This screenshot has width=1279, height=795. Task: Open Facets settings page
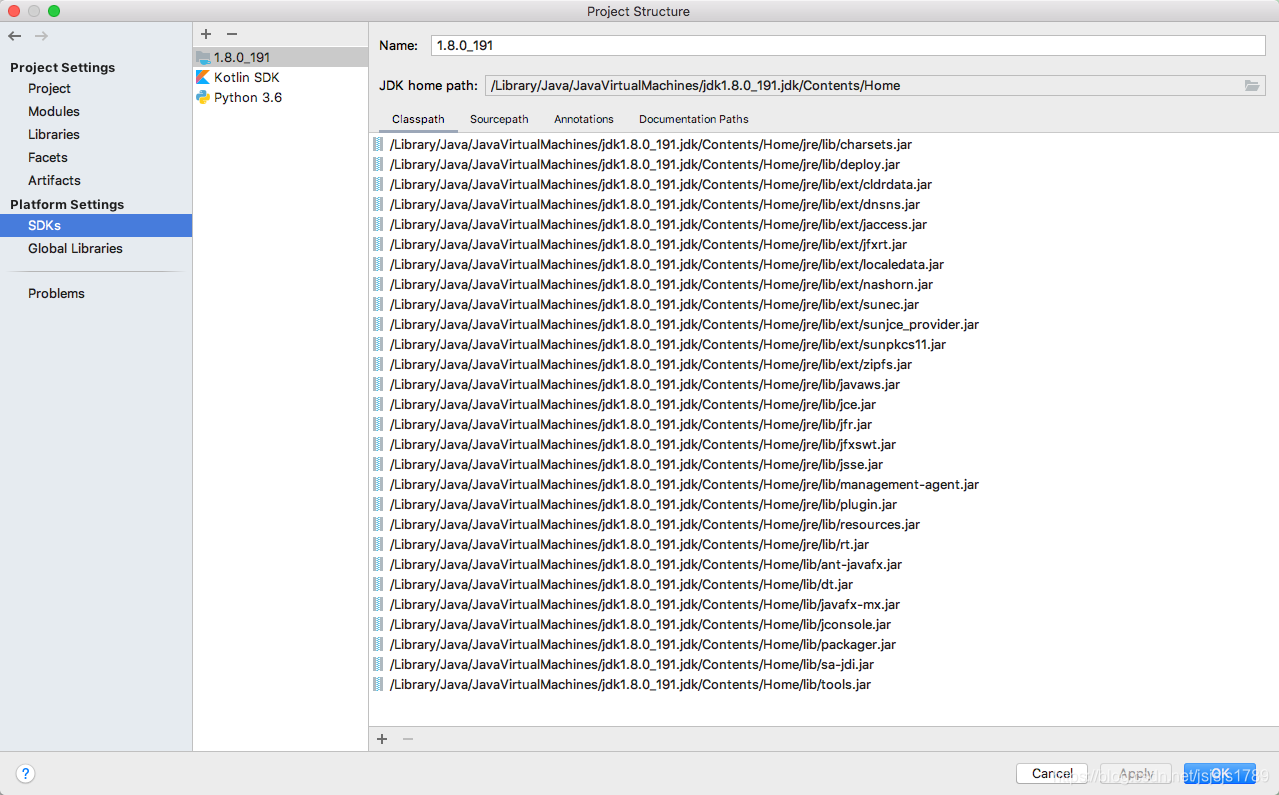click(x=48, y=157)
